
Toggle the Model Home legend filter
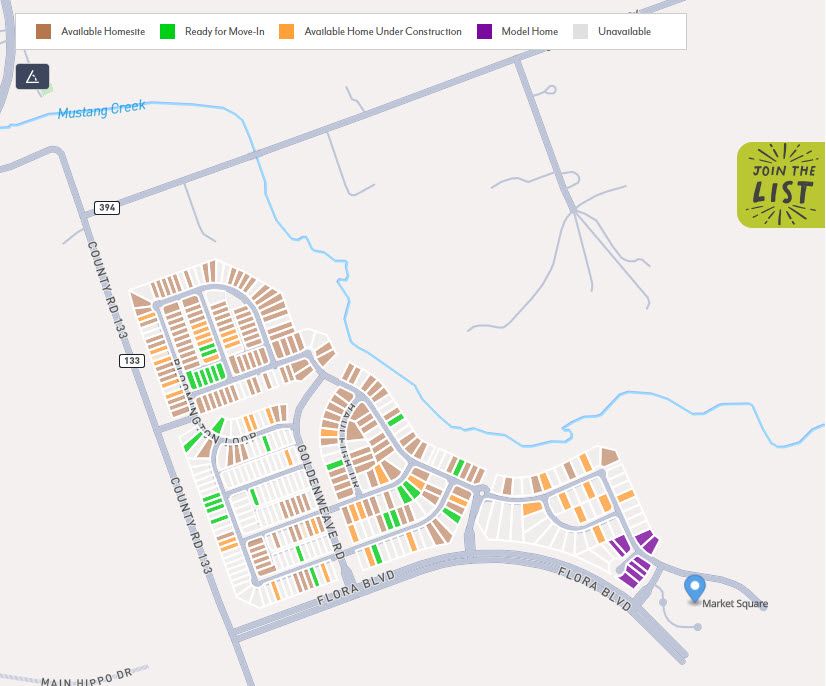[528, 31]
